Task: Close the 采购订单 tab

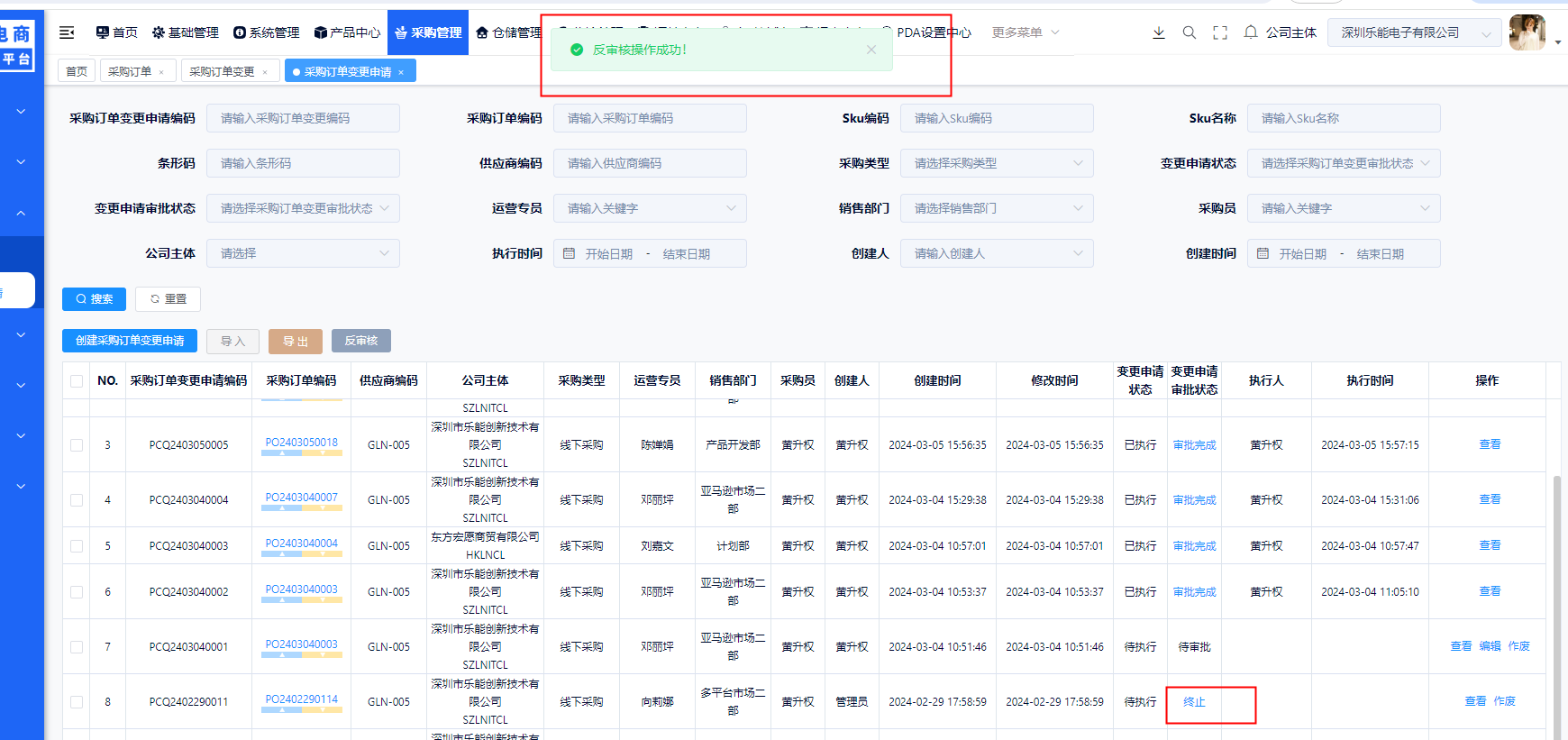Action: 161,72
